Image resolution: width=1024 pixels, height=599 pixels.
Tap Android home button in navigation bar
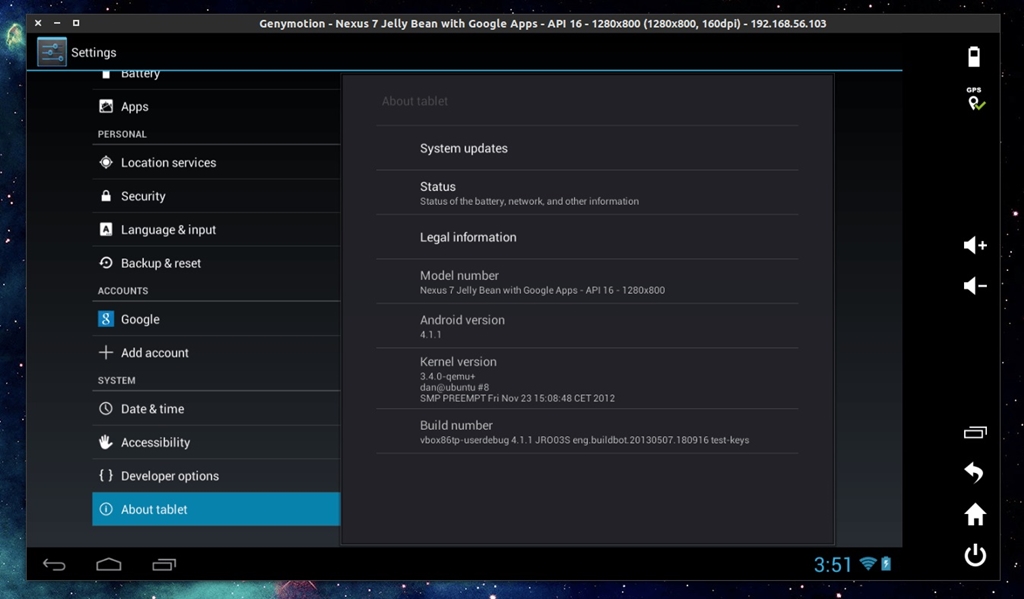(109, 564)
